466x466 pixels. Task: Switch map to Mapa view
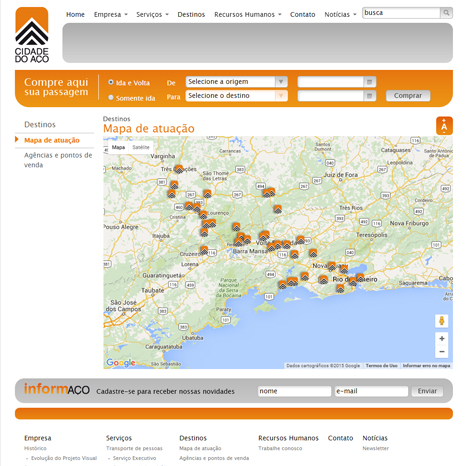[x=118, y=147]
